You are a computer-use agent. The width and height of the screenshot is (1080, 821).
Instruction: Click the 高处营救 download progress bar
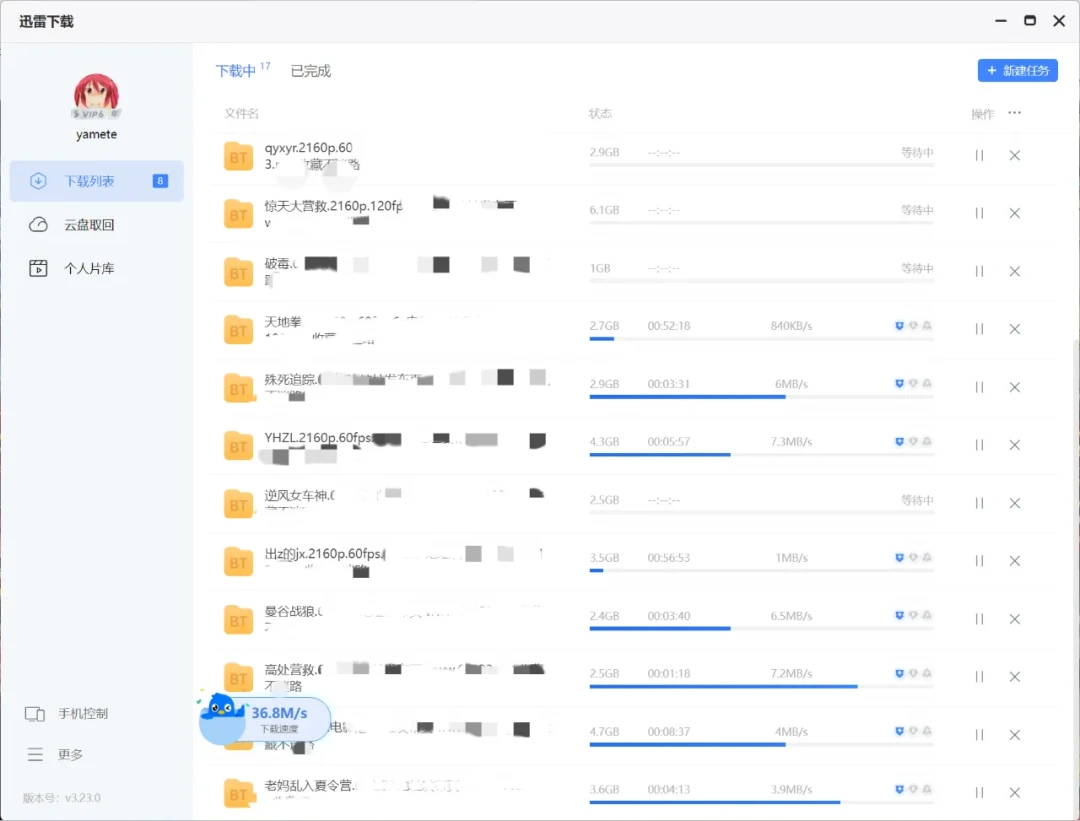point(761,686)
